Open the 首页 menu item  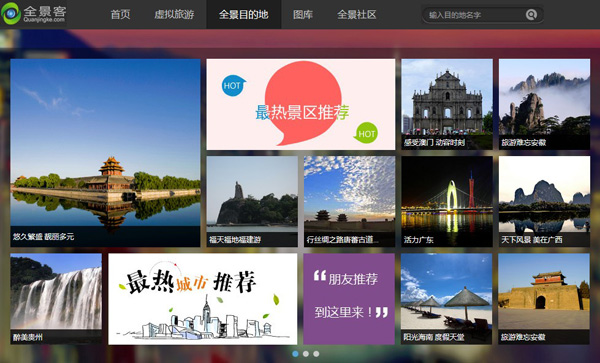pos(120,15)
